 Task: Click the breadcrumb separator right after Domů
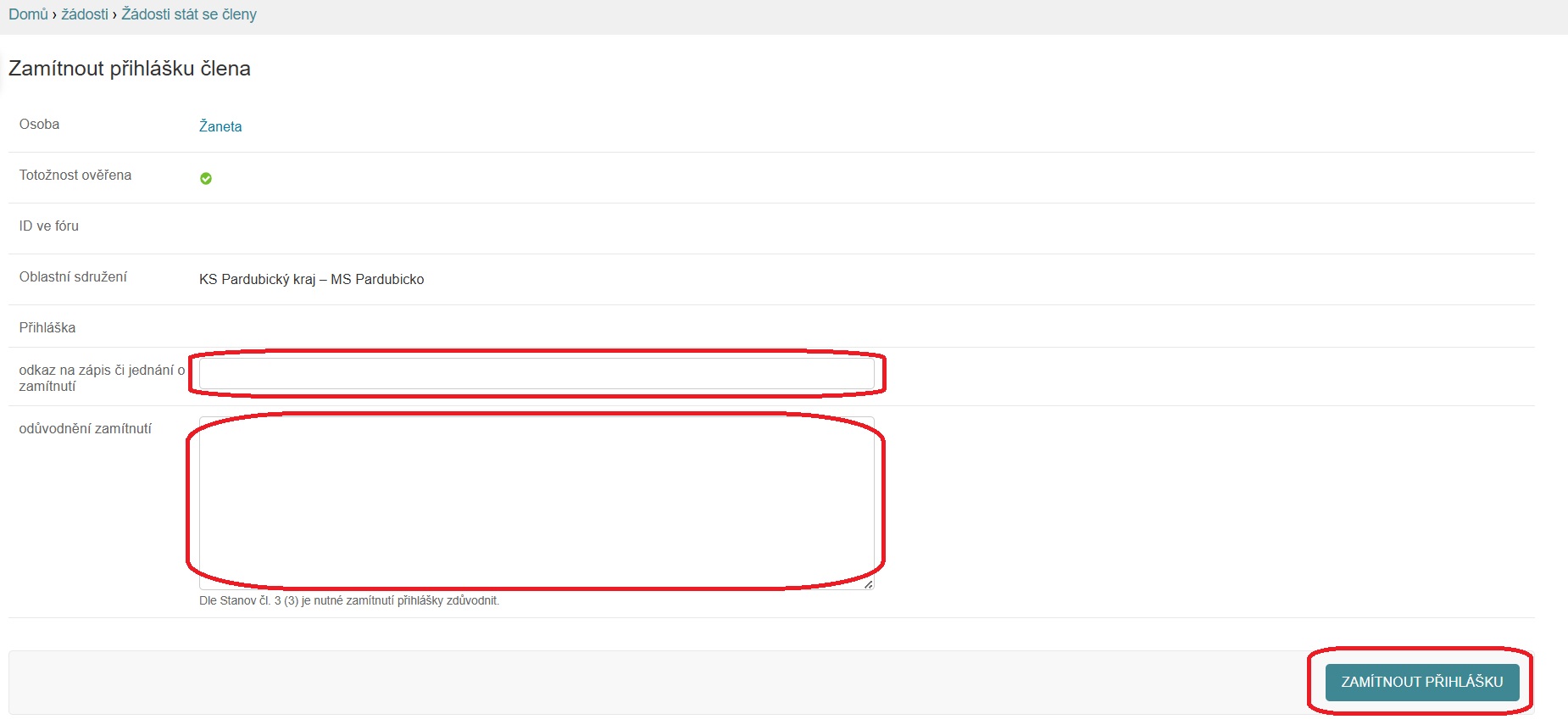tap(55, 14)
